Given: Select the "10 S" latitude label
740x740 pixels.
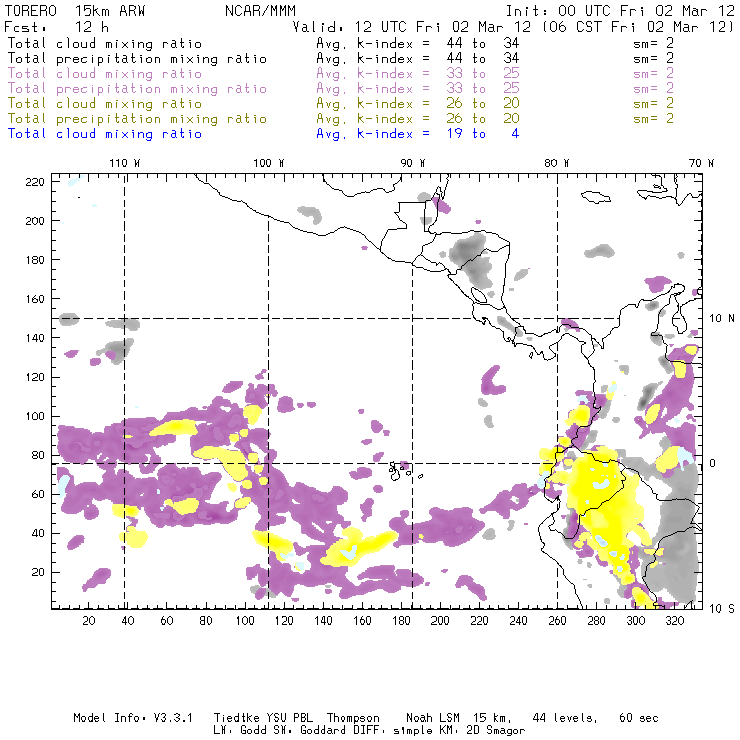Looking at the screenshot, I should (722, 609).
